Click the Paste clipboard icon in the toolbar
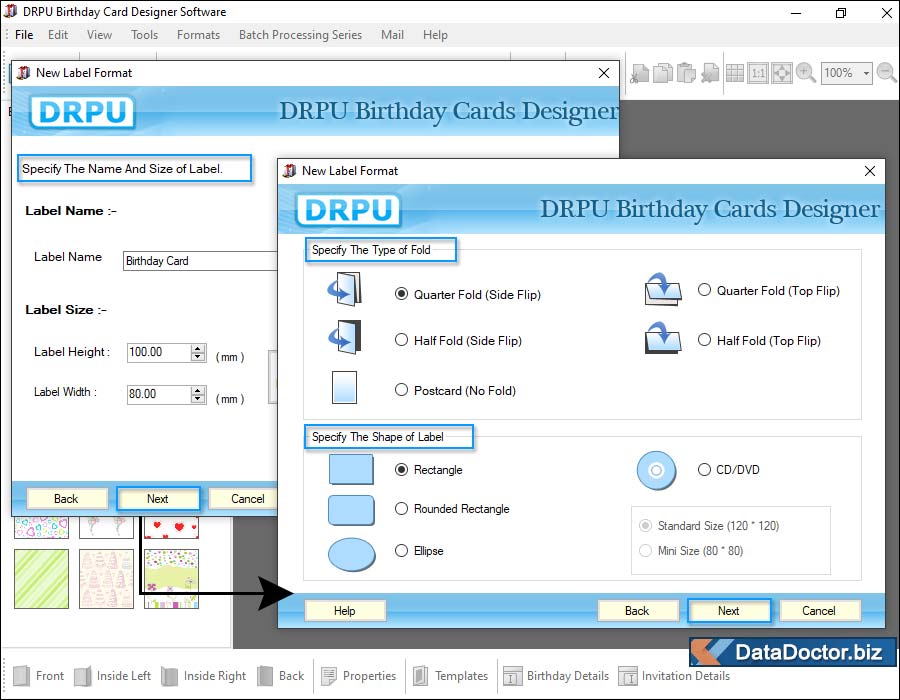The height and width of the screenshot is (700, 900). coord(686,73)
